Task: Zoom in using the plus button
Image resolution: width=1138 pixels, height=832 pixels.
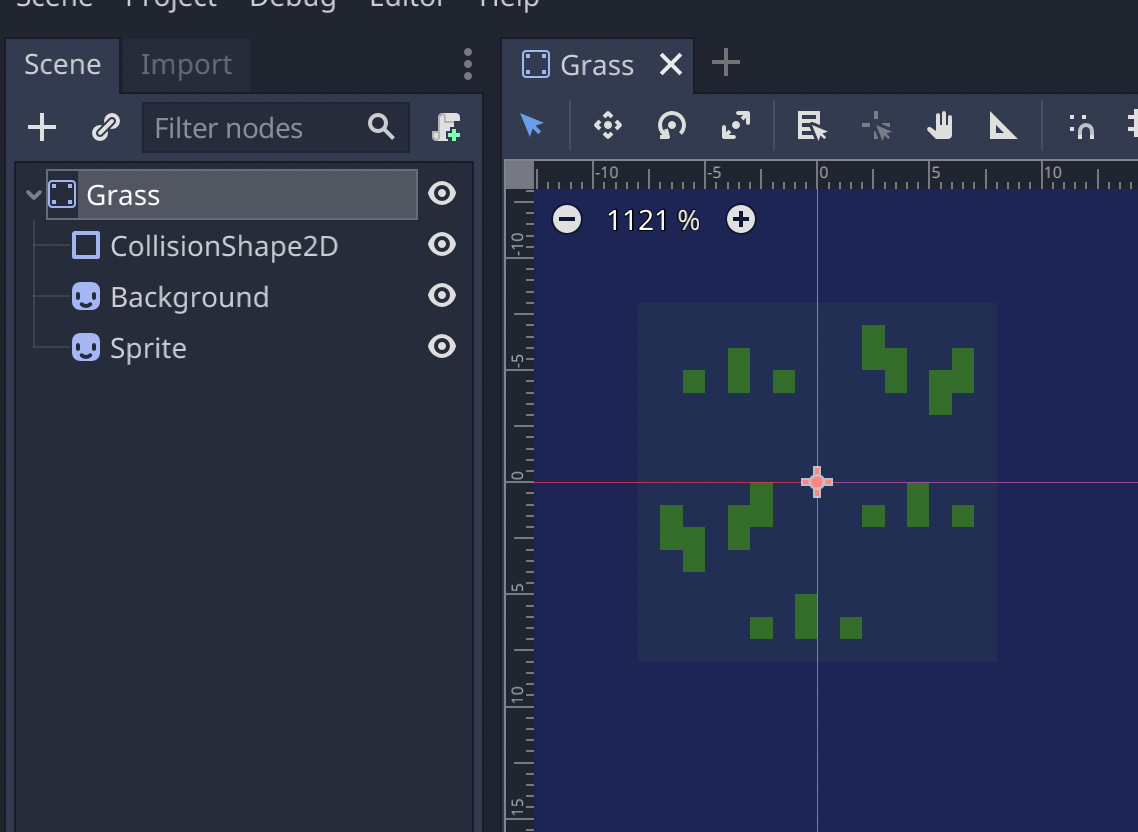Action: pos(741,219)
